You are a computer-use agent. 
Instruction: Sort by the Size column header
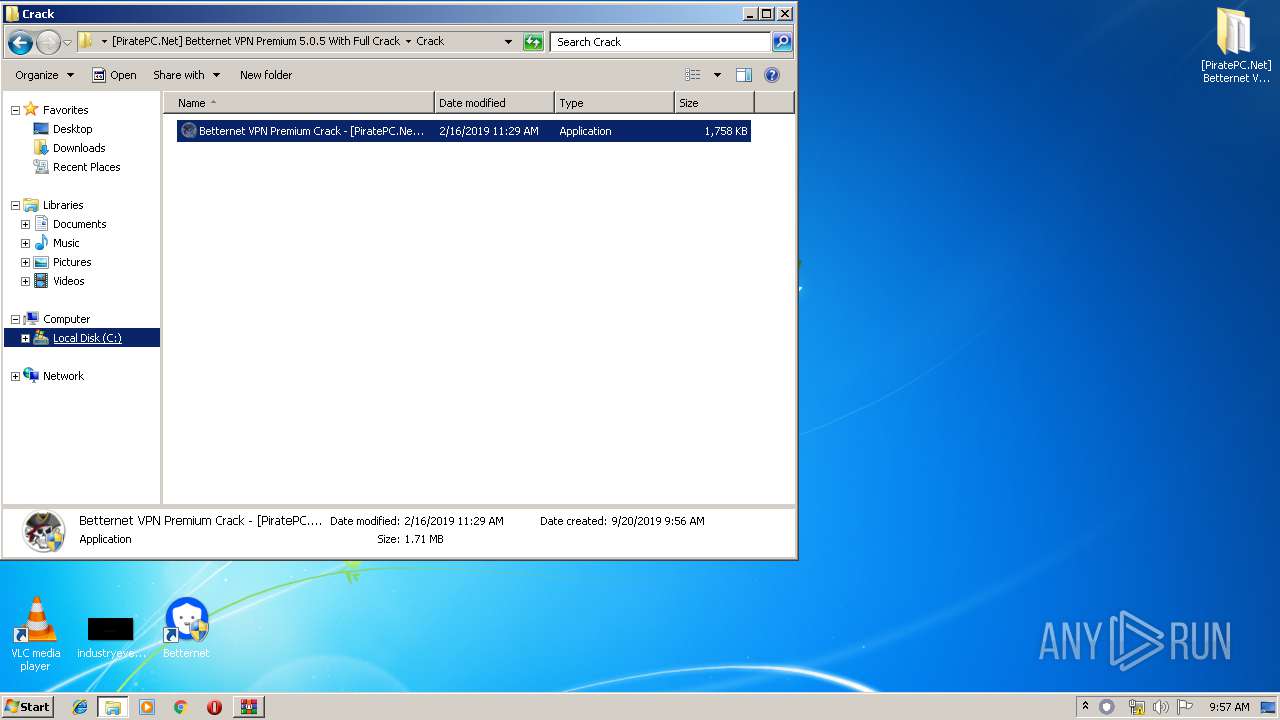714,103
